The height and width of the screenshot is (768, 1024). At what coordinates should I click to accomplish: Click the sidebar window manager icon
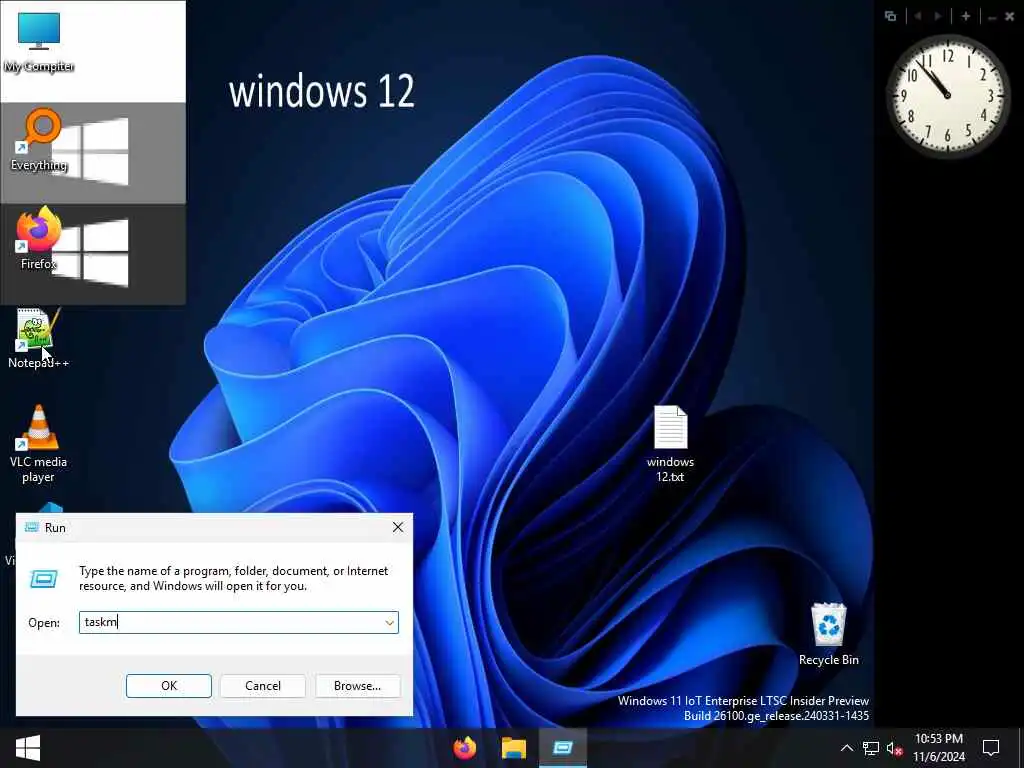[890, 16]
